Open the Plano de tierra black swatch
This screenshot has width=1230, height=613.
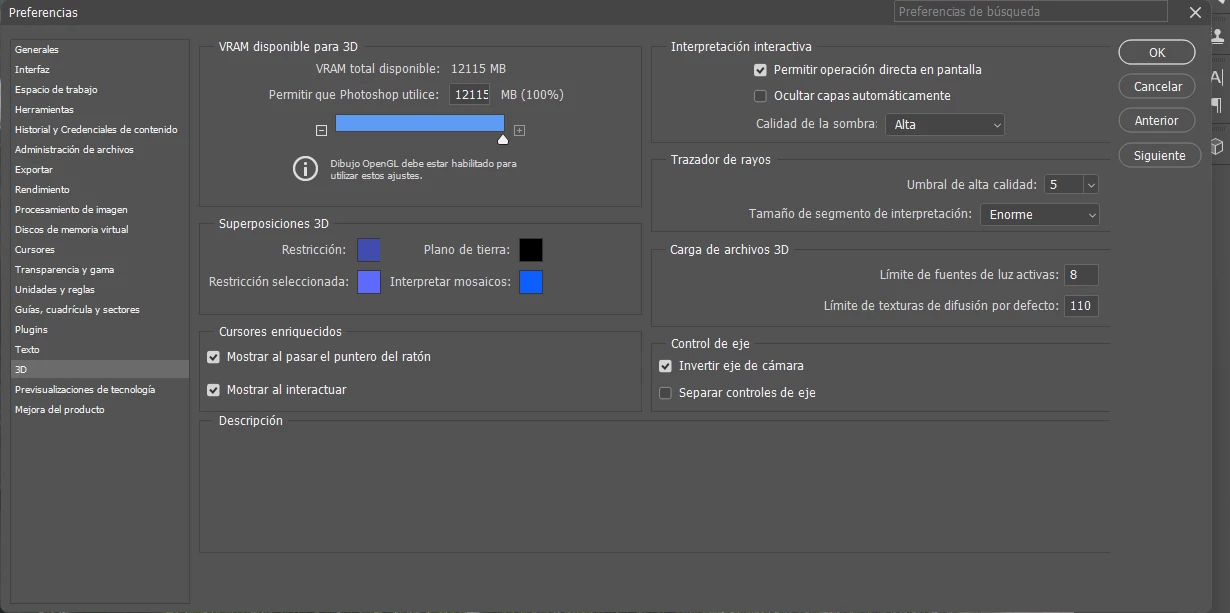coord(531,250)
